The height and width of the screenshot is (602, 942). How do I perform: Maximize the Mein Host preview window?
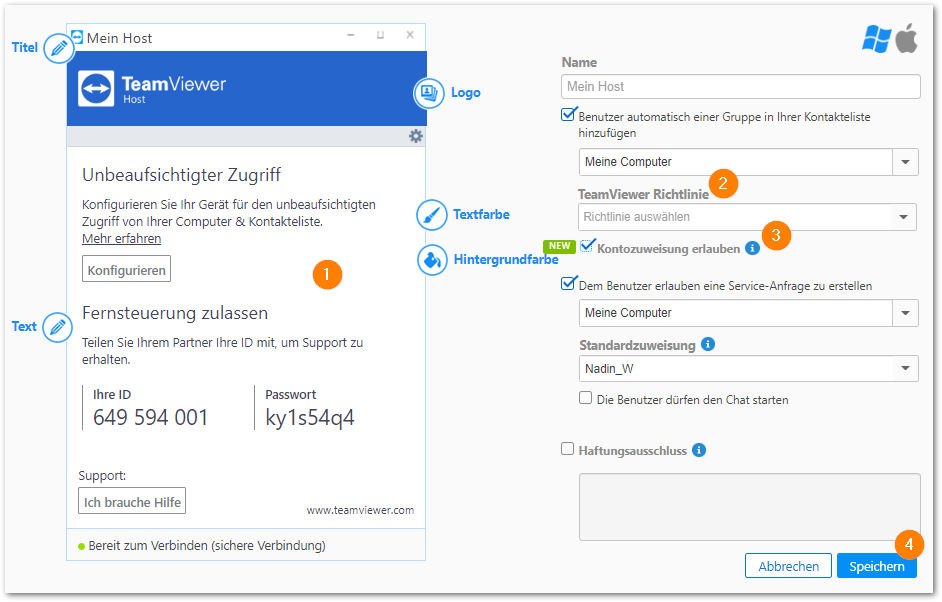380,35
